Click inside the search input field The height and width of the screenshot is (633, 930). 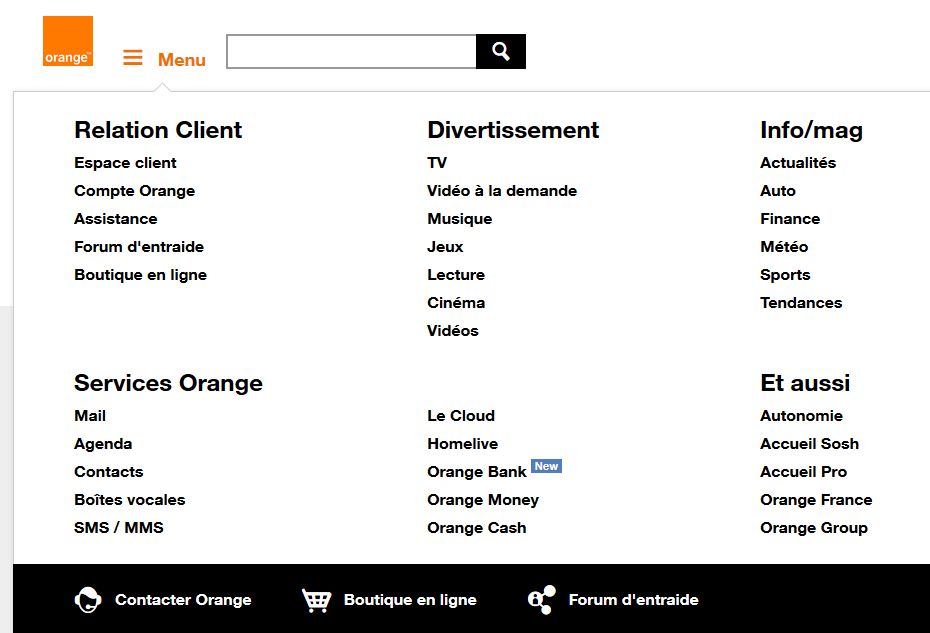point(350,50)
